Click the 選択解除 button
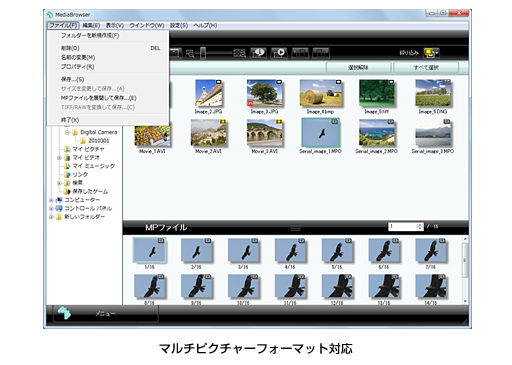The image size is (512, 365). [x=358, y=68]
